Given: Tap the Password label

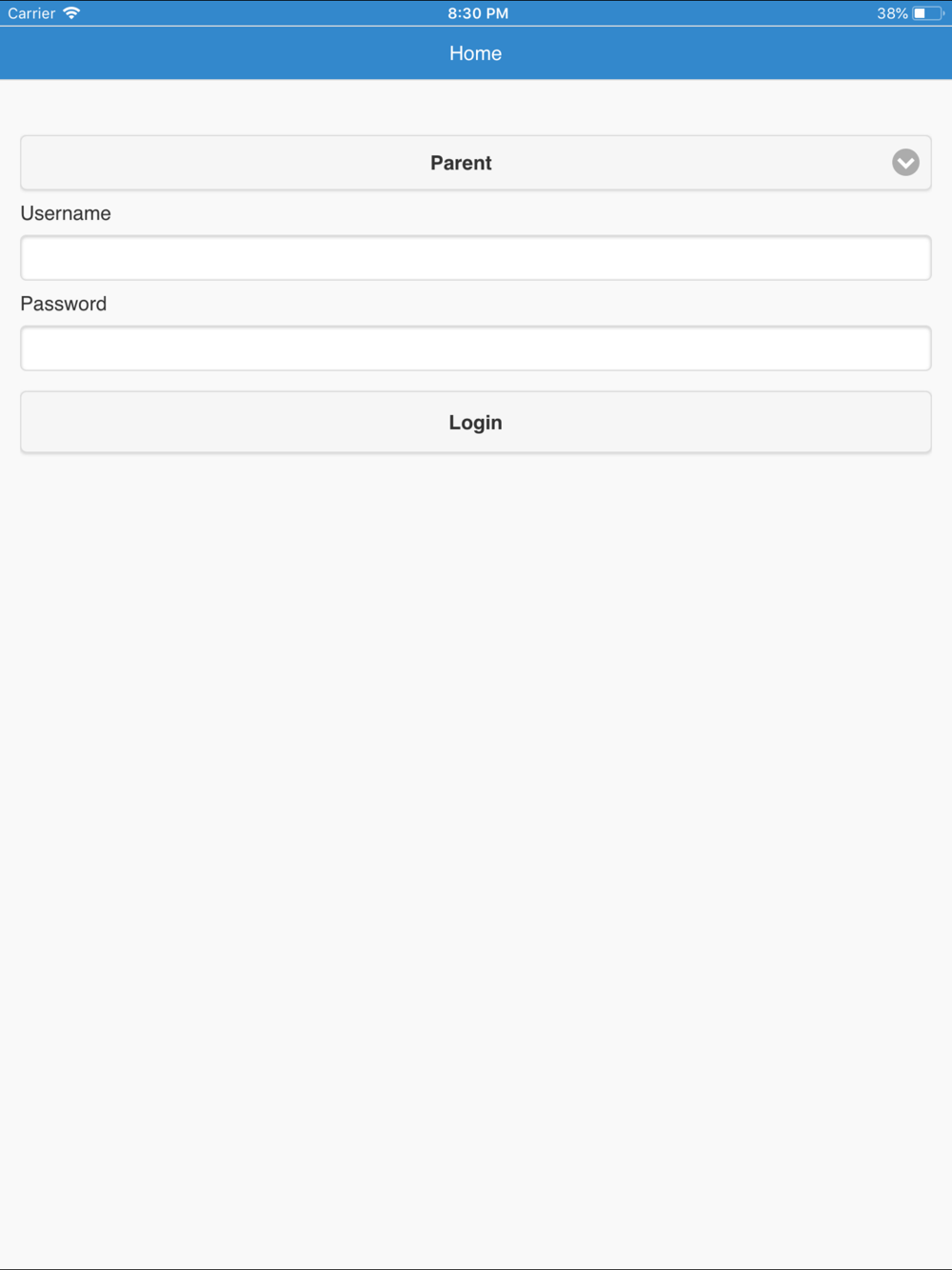Looking at the screenshot, I should [x=64, y=304].
